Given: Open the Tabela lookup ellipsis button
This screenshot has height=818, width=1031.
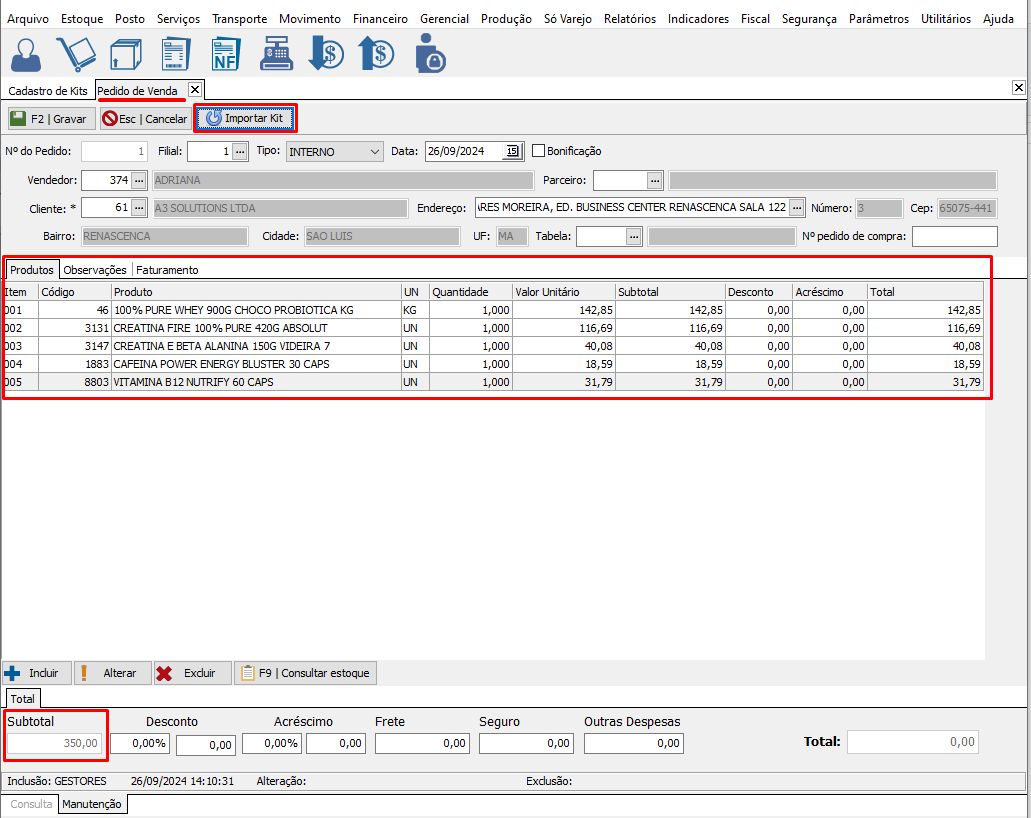Looking at the screenshot, I should [x=634, y=236].
